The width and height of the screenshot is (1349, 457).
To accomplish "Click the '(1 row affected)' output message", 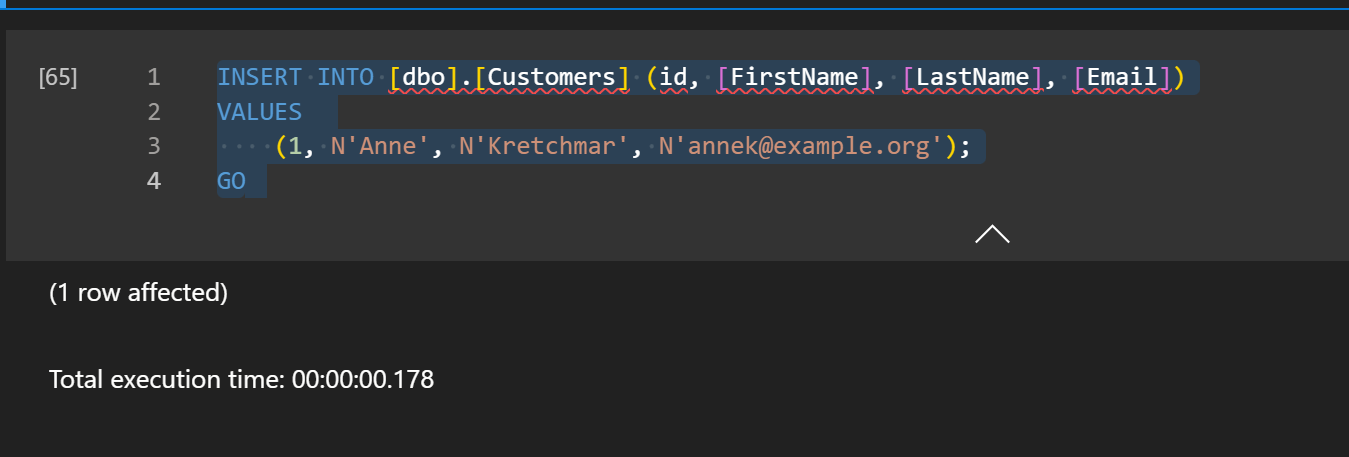I will 139,293.
